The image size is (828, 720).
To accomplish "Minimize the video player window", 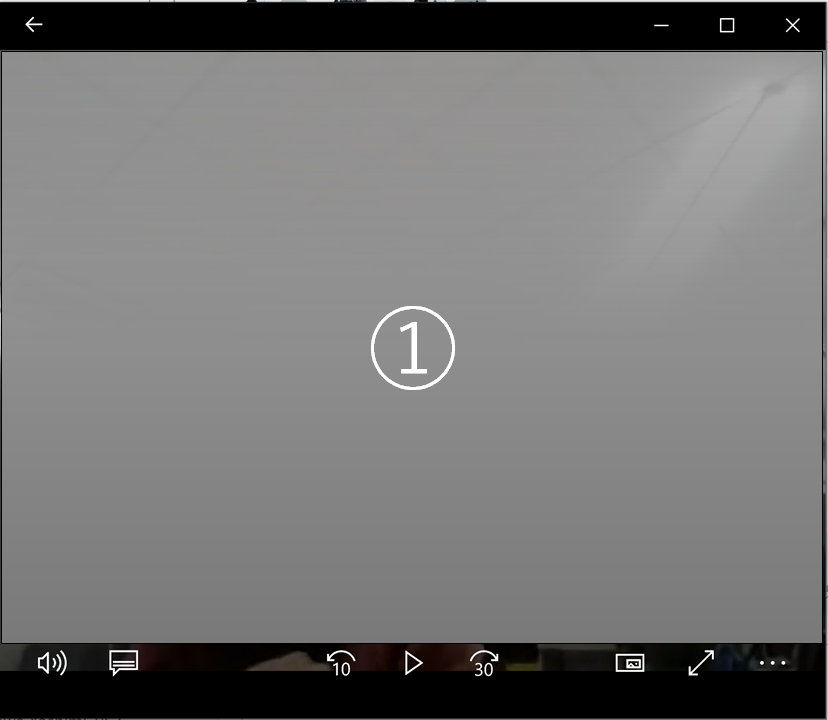I will (661, 25).
